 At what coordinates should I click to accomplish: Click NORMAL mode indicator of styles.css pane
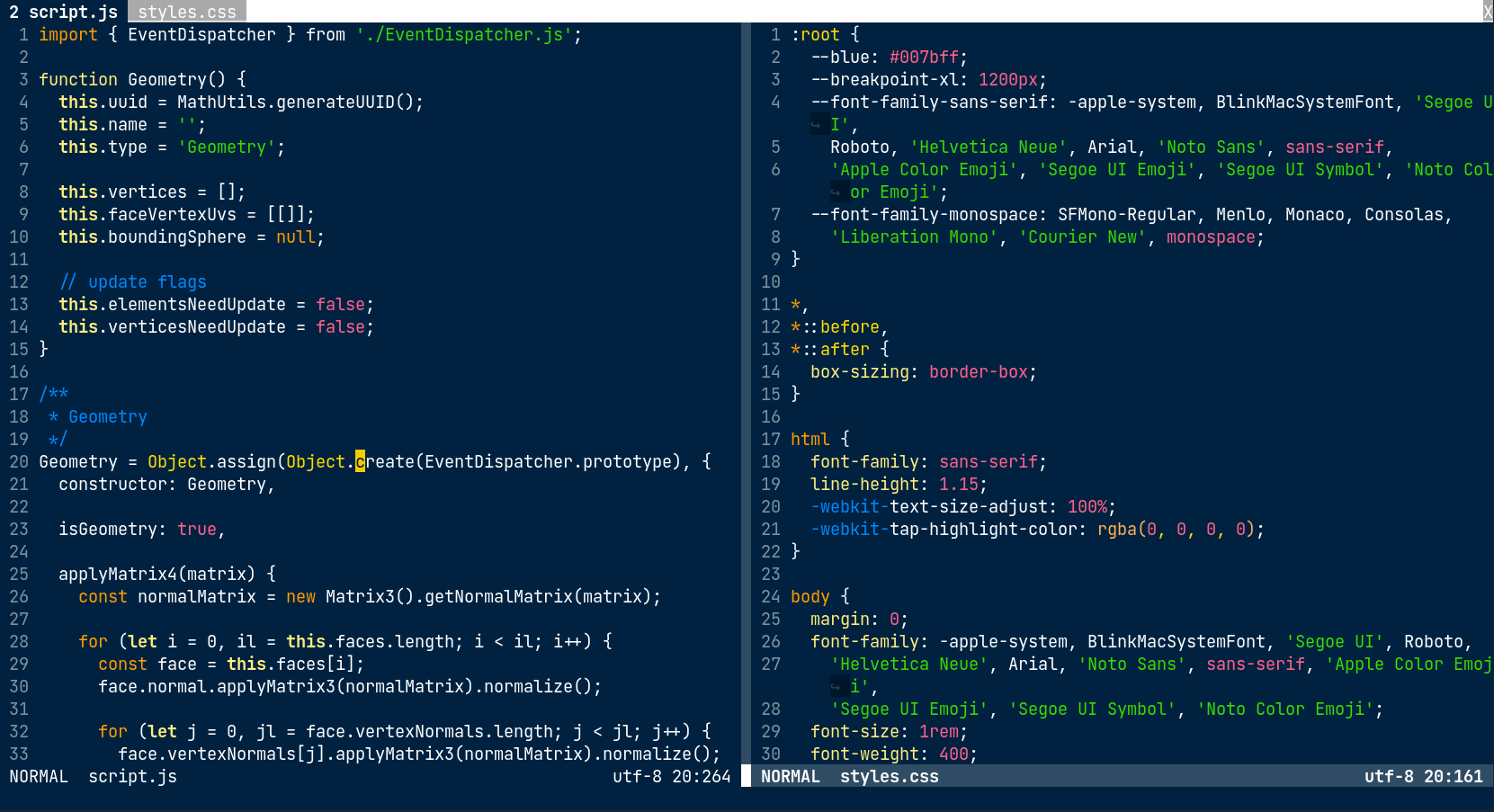(791, 776)
